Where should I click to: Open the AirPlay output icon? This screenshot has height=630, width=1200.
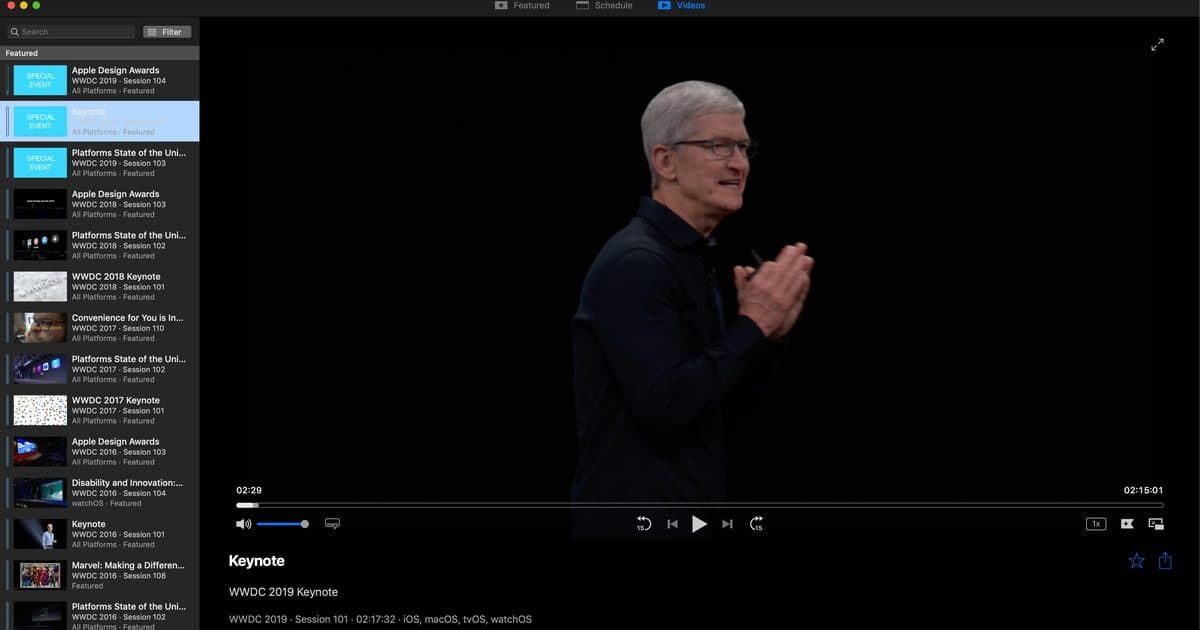point(333,523)
